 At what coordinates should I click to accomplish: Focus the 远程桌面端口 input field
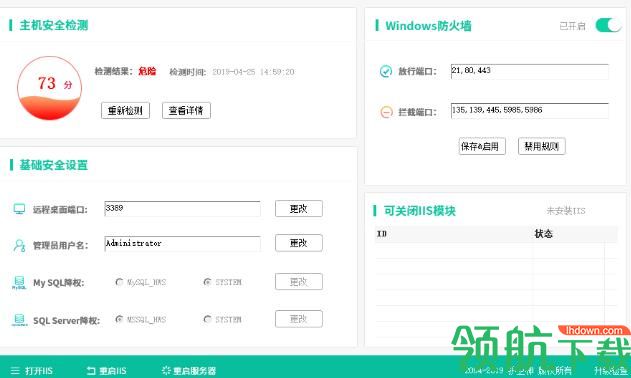pyautogui.click(x=182, y=209)
